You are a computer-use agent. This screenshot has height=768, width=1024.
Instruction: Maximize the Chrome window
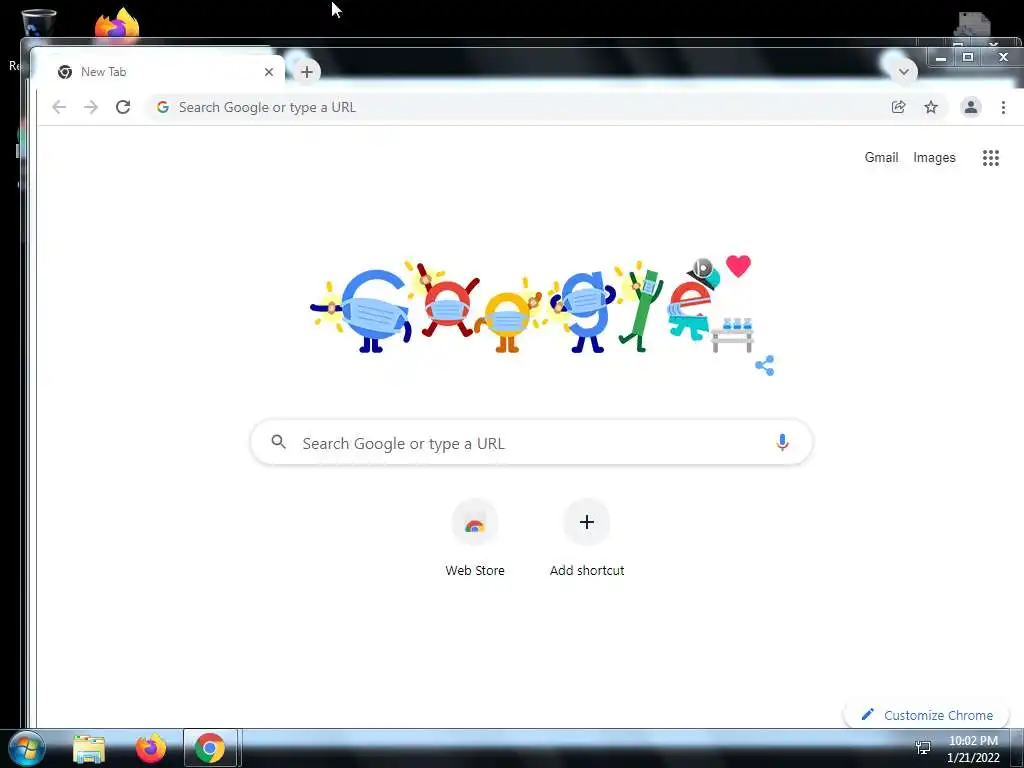tap(968, 57)
